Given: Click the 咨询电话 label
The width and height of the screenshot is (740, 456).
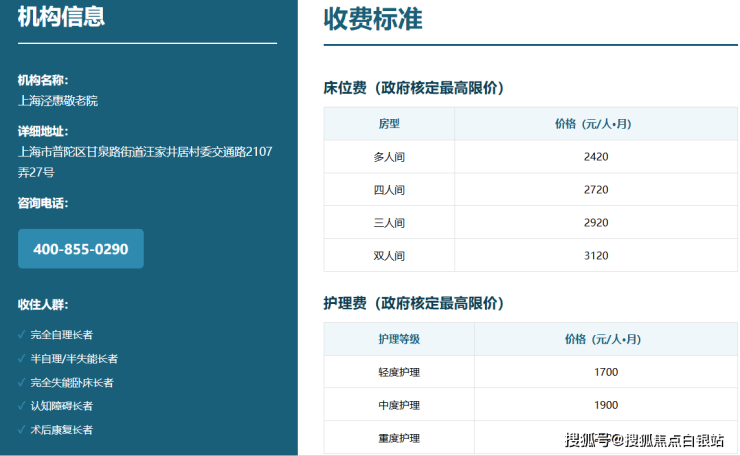Looking at the screenshot, I should (x=43, y=203).
